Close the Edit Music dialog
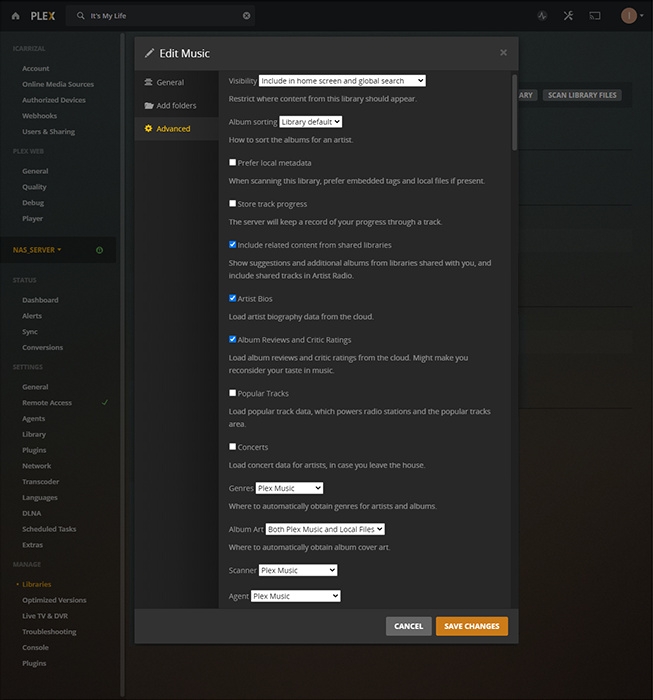The width and height of the screenshot is (653, 700). [503, 53]
